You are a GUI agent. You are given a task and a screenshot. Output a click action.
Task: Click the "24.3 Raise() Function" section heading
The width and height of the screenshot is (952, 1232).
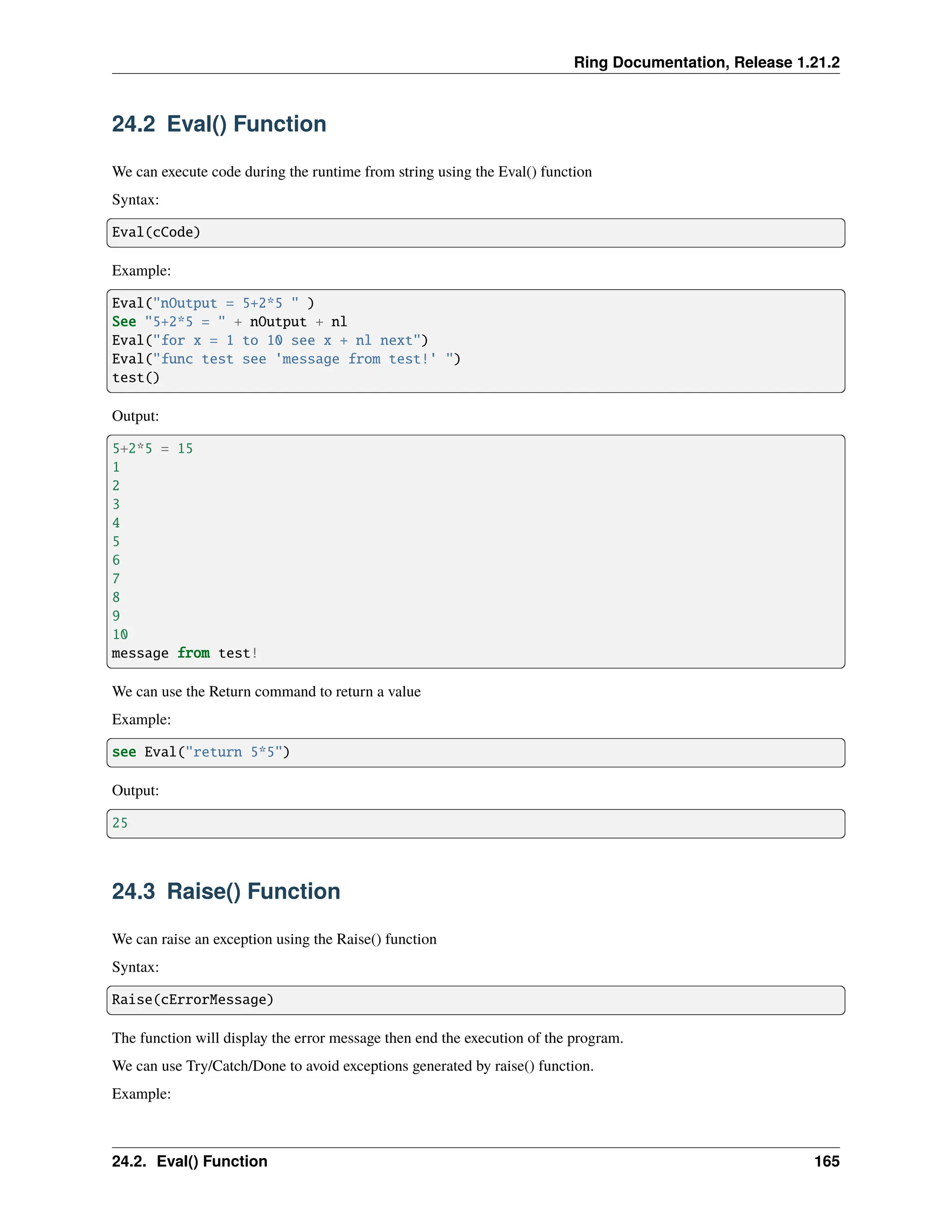(225, 891)
